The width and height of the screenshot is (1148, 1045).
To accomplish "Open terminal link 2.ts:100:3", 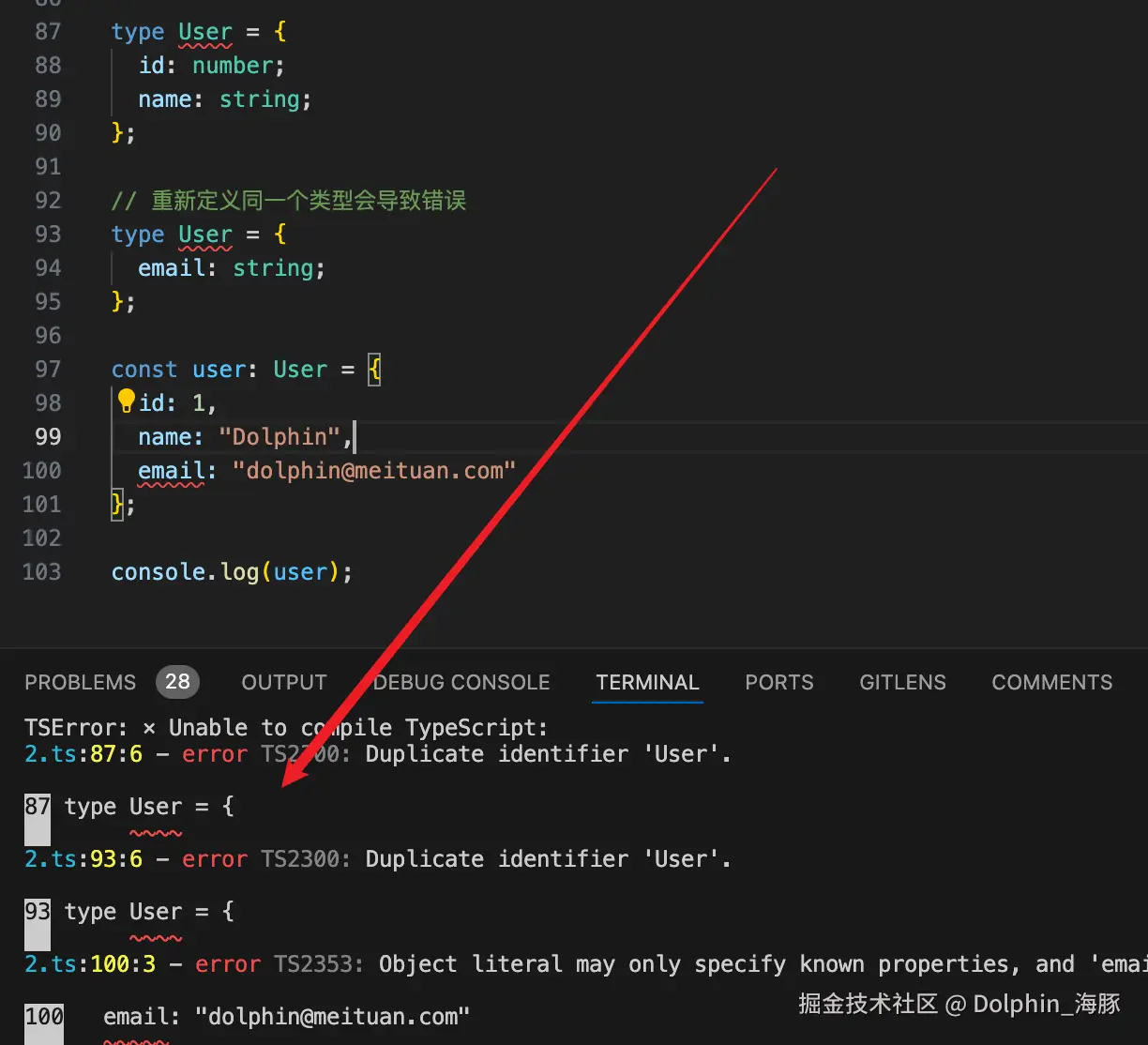I will [x=90, y=964].
